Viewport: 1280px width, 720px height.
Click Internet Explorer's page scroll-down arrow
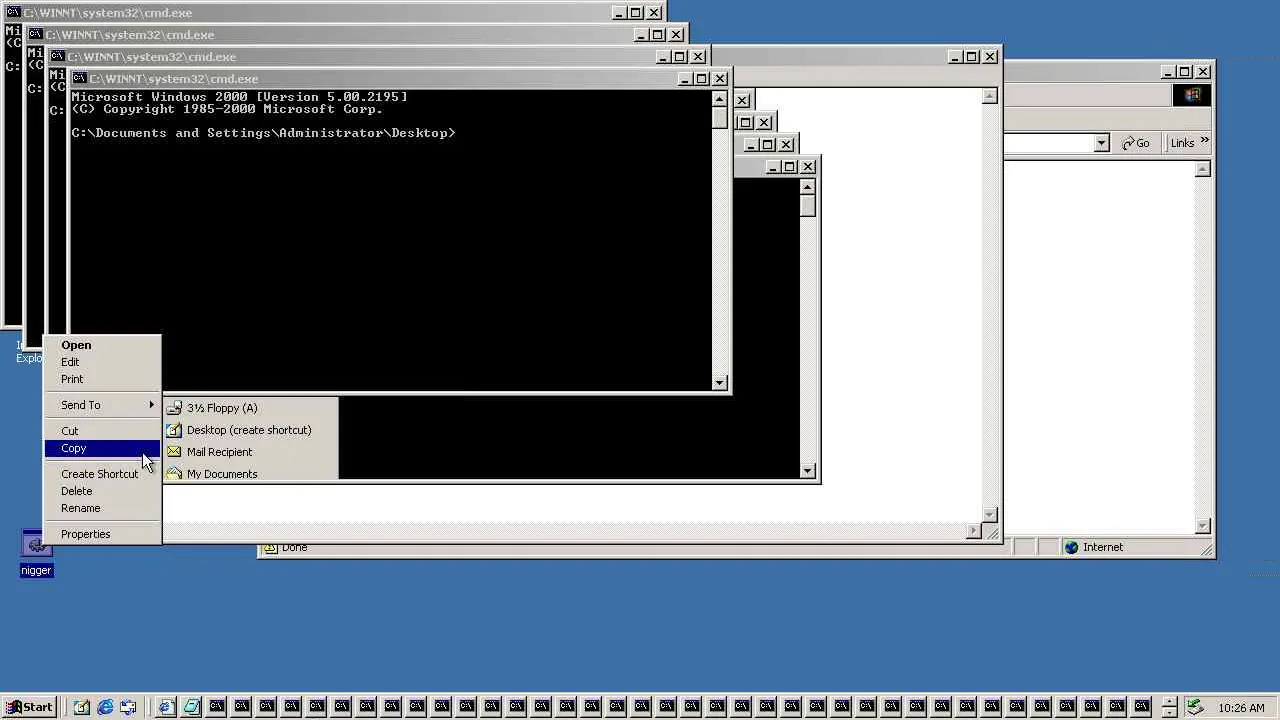click(1203, 526)
